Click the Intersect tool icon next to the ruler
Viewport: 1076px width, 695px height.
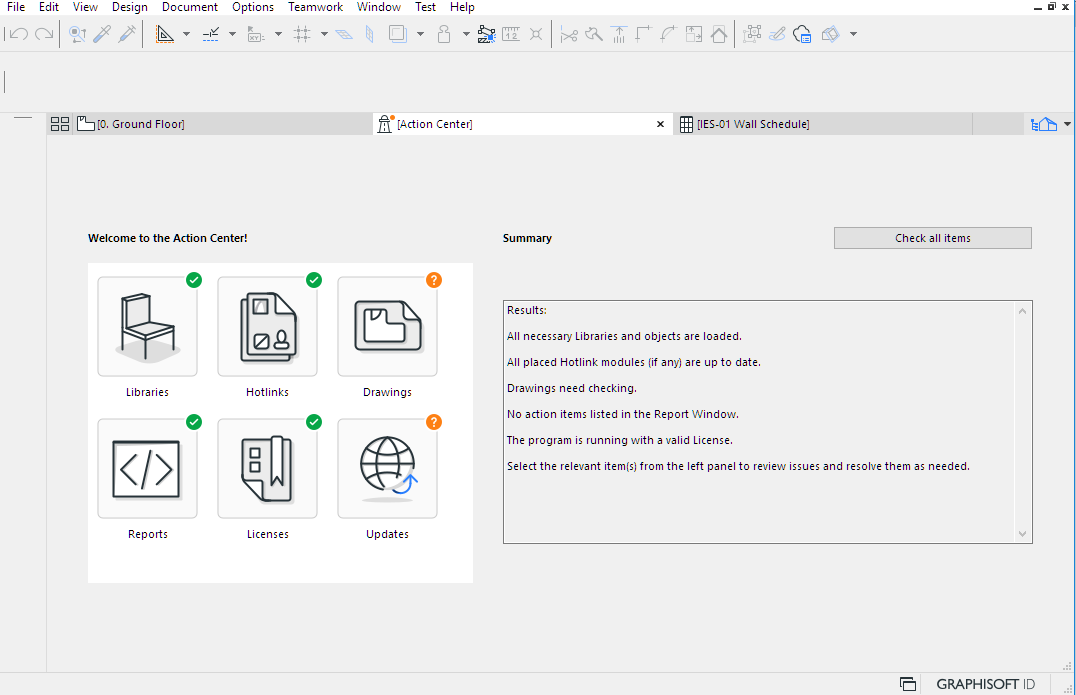[536, 34]
